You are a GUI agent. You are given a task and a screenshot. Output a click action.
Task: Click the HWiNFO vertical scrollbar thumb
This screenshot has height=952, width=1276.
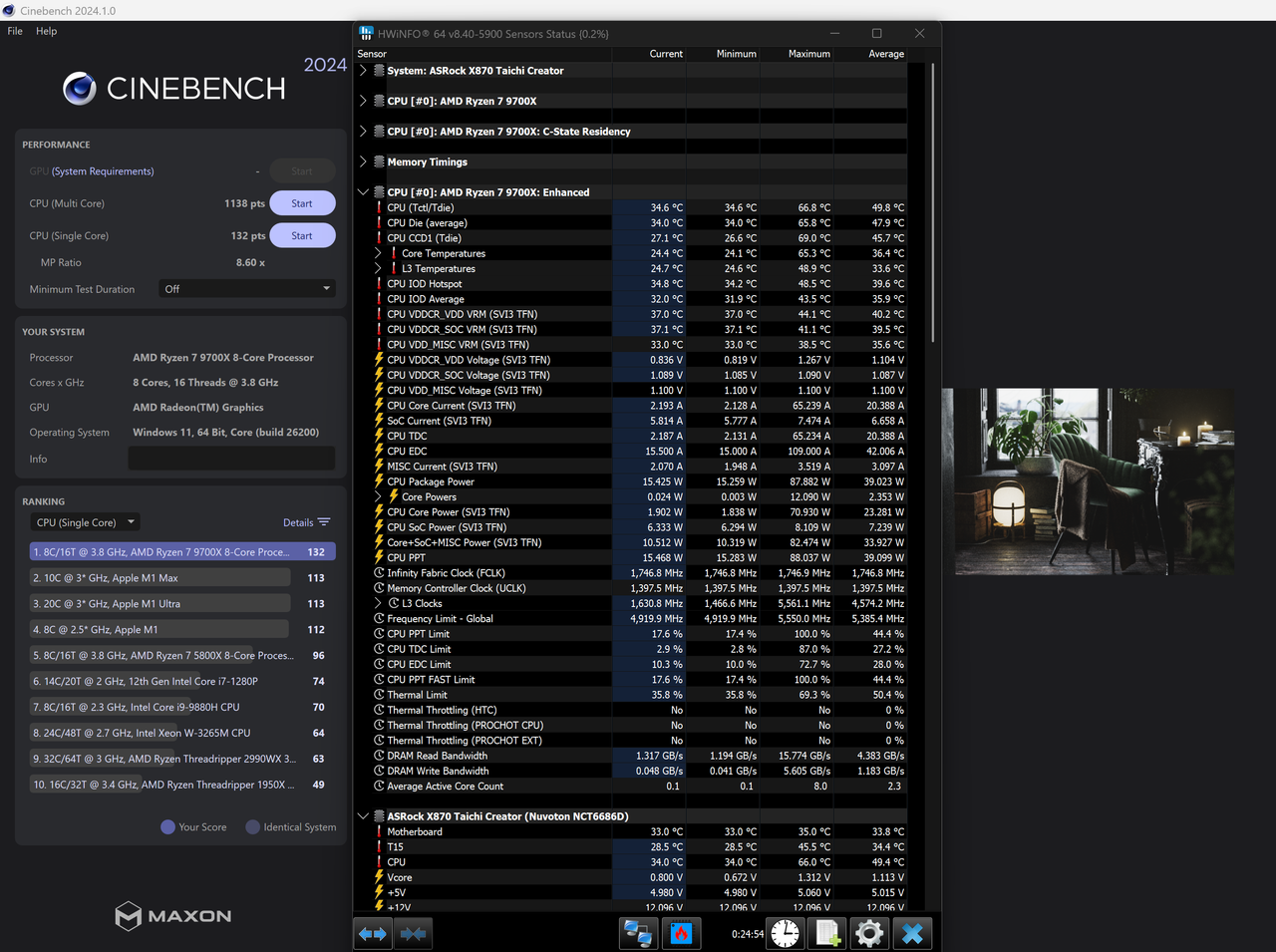coord(933,203)
